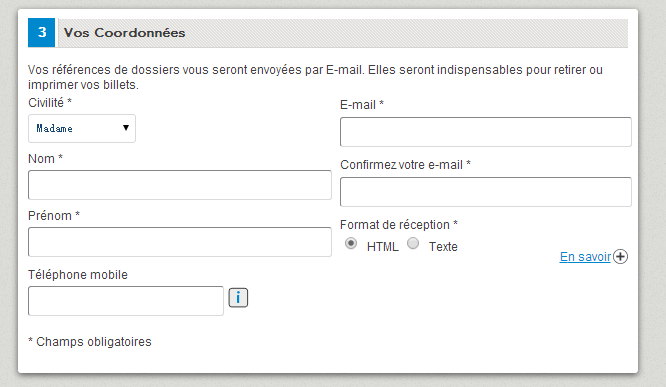Viewport: 666px width, 387px height.
Task: Click the Téléphone mobile label
Action: click(x=78, y=275)
